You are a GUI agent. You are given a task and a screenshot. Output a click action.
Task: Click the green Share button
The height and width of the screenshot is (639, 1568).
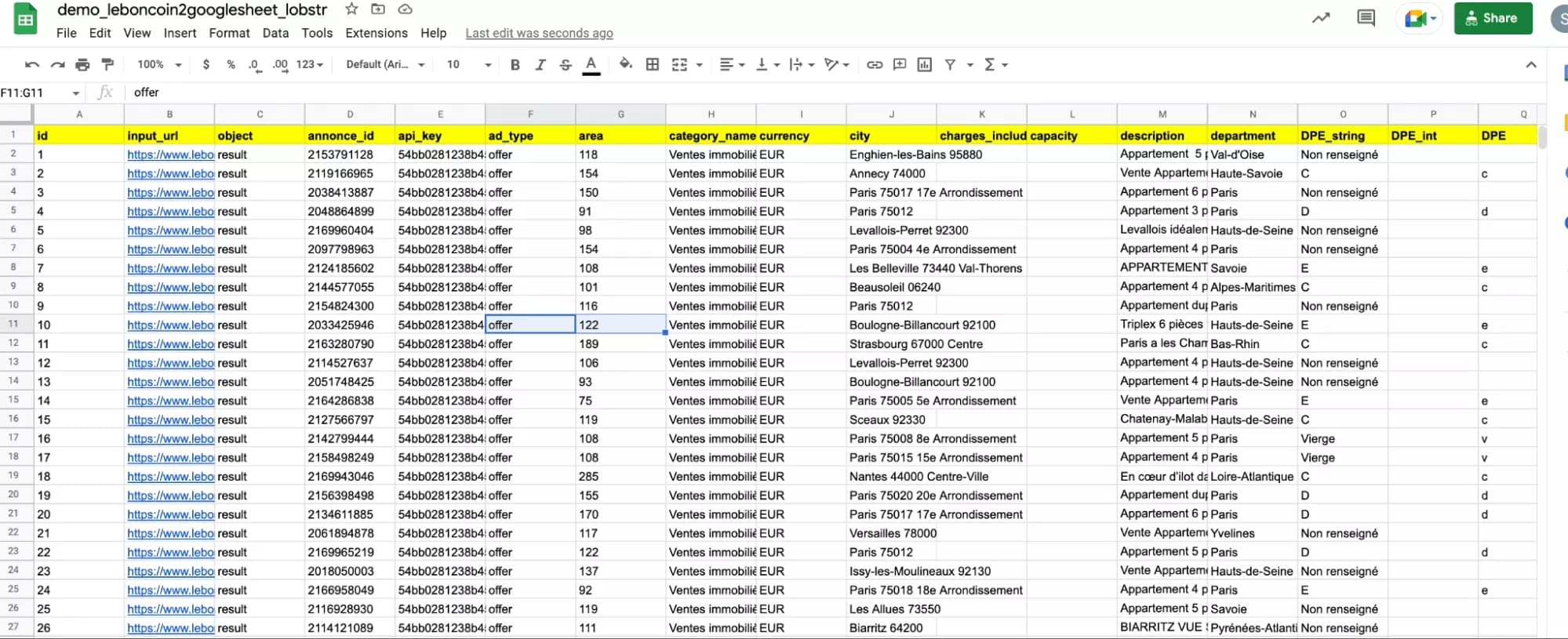coord(1493,18)
